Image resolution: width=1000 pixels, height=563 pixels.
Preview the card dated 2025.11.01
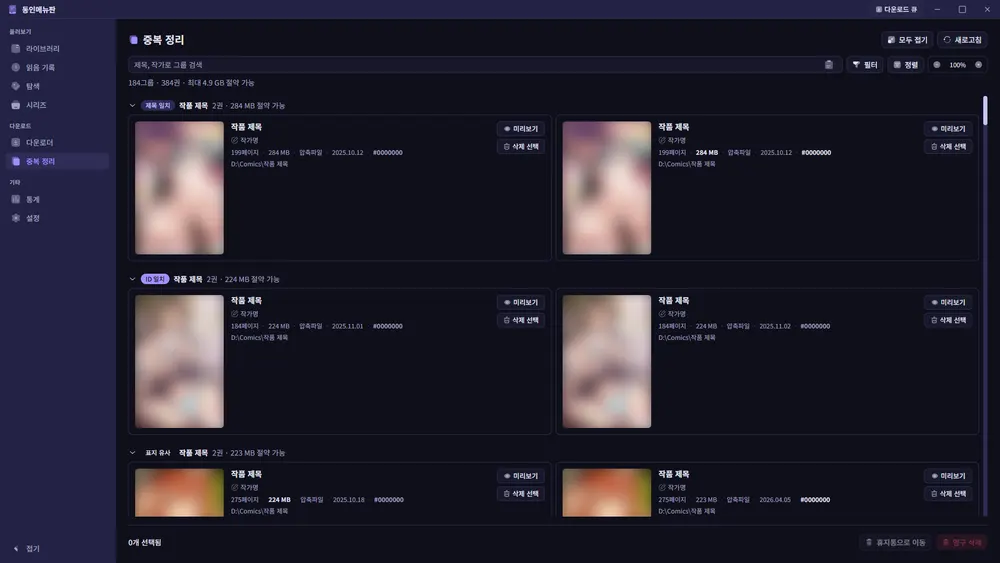click(x=520, y=302)
